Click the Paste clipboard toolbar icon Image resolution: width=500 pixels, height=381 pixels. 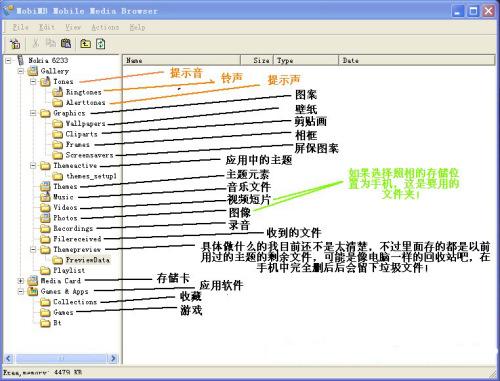(x=66, y=43)
